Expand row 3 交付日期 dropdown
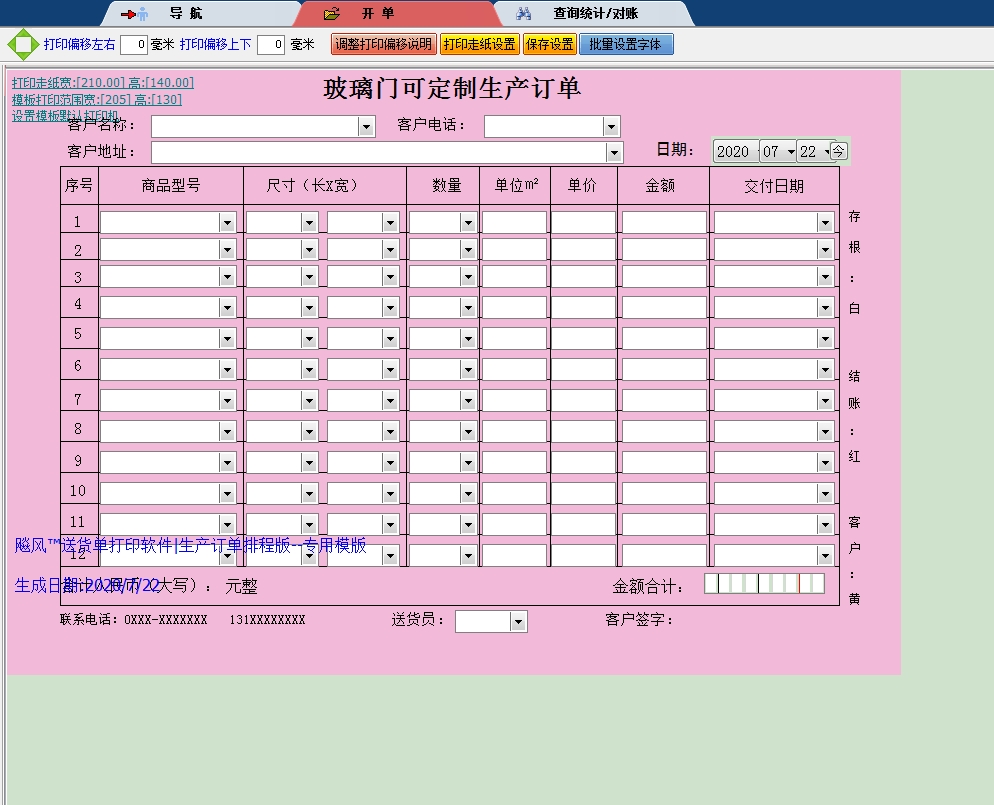This screenshot has height=805, width=994. coord(825,277)
